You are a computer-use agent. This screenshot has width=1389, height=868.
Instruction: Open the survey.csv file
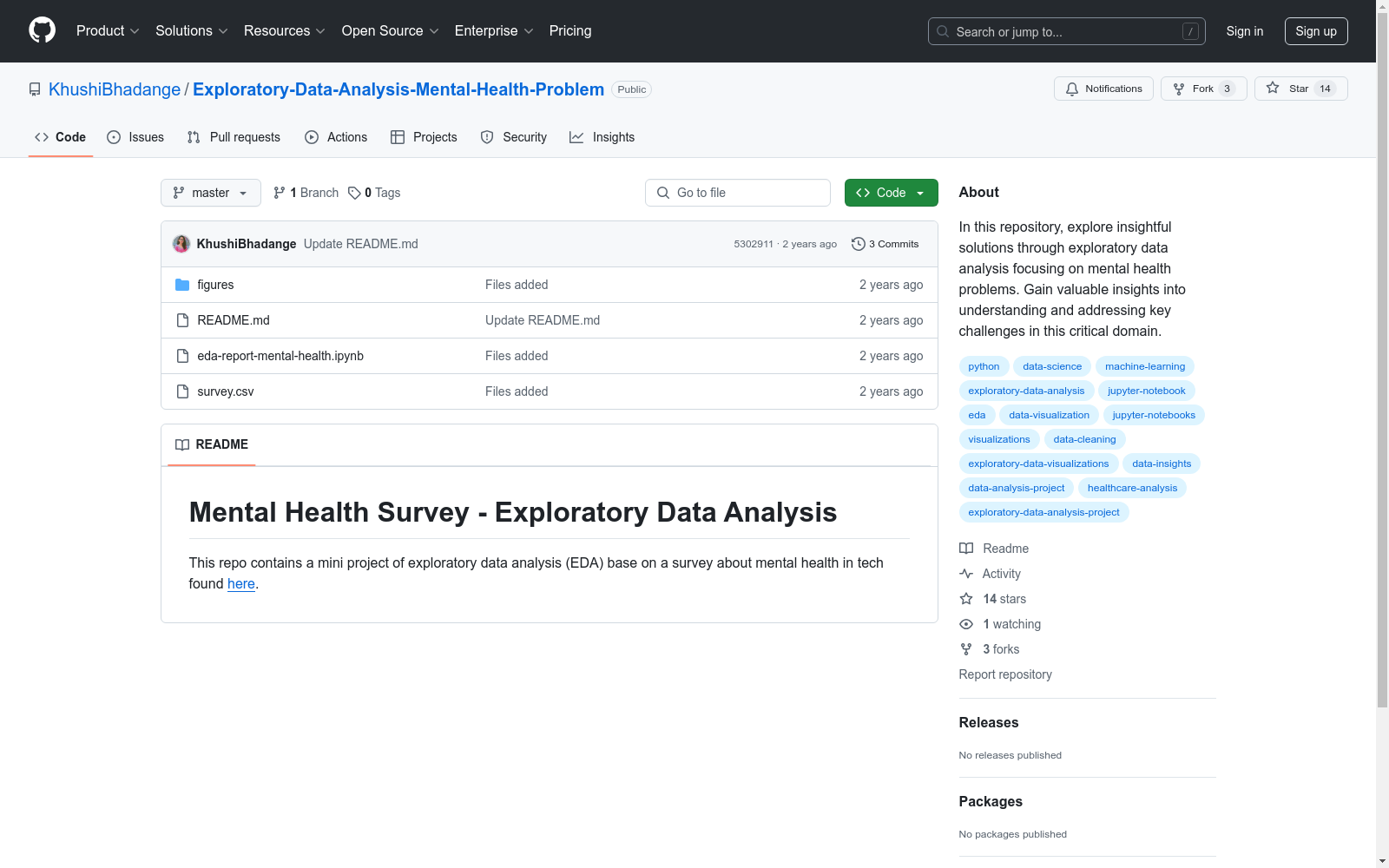click(x=226, y=391)
